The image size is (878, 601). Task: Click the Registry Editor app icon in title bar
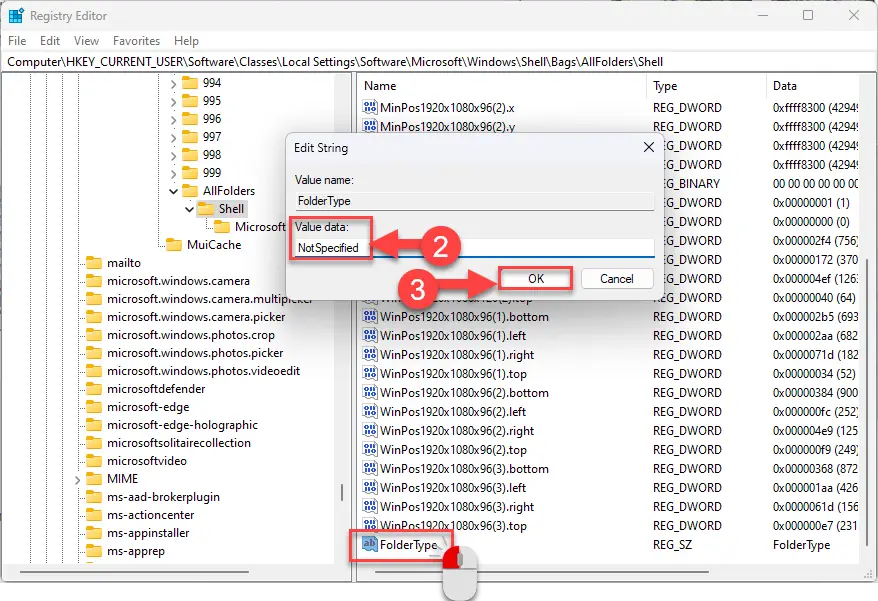tap(16, 15)
